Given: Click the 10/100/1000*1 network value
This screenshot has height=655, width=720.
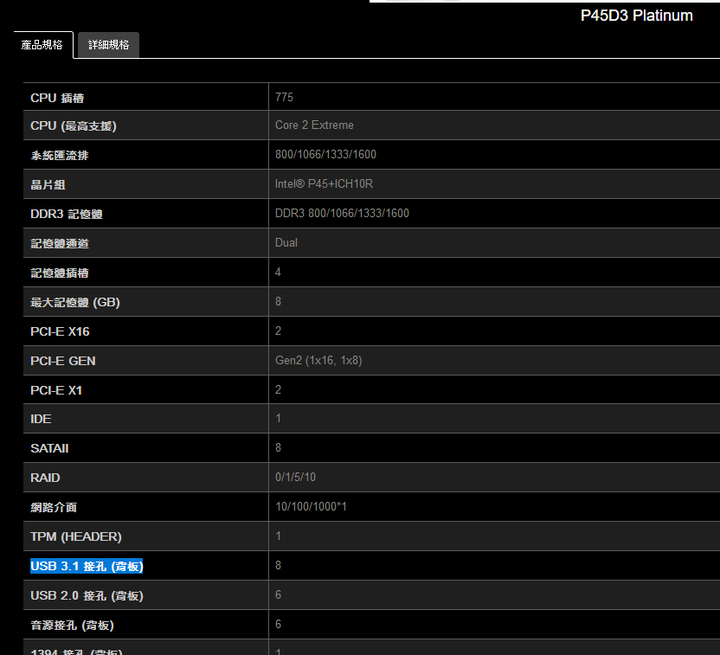Looking at the screenshot, I should 311,506.
